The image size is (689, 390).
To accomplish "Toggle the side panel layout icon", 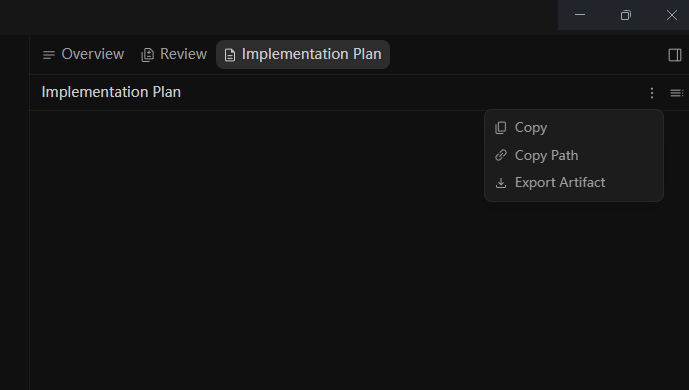I will point(674,55).
